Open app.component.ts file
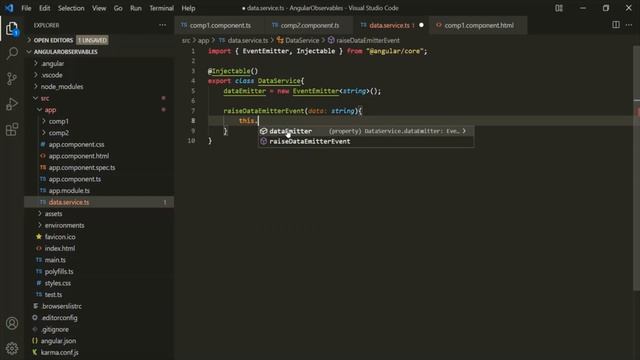Screen dimensions: 640x360 [x=75, y=179]
